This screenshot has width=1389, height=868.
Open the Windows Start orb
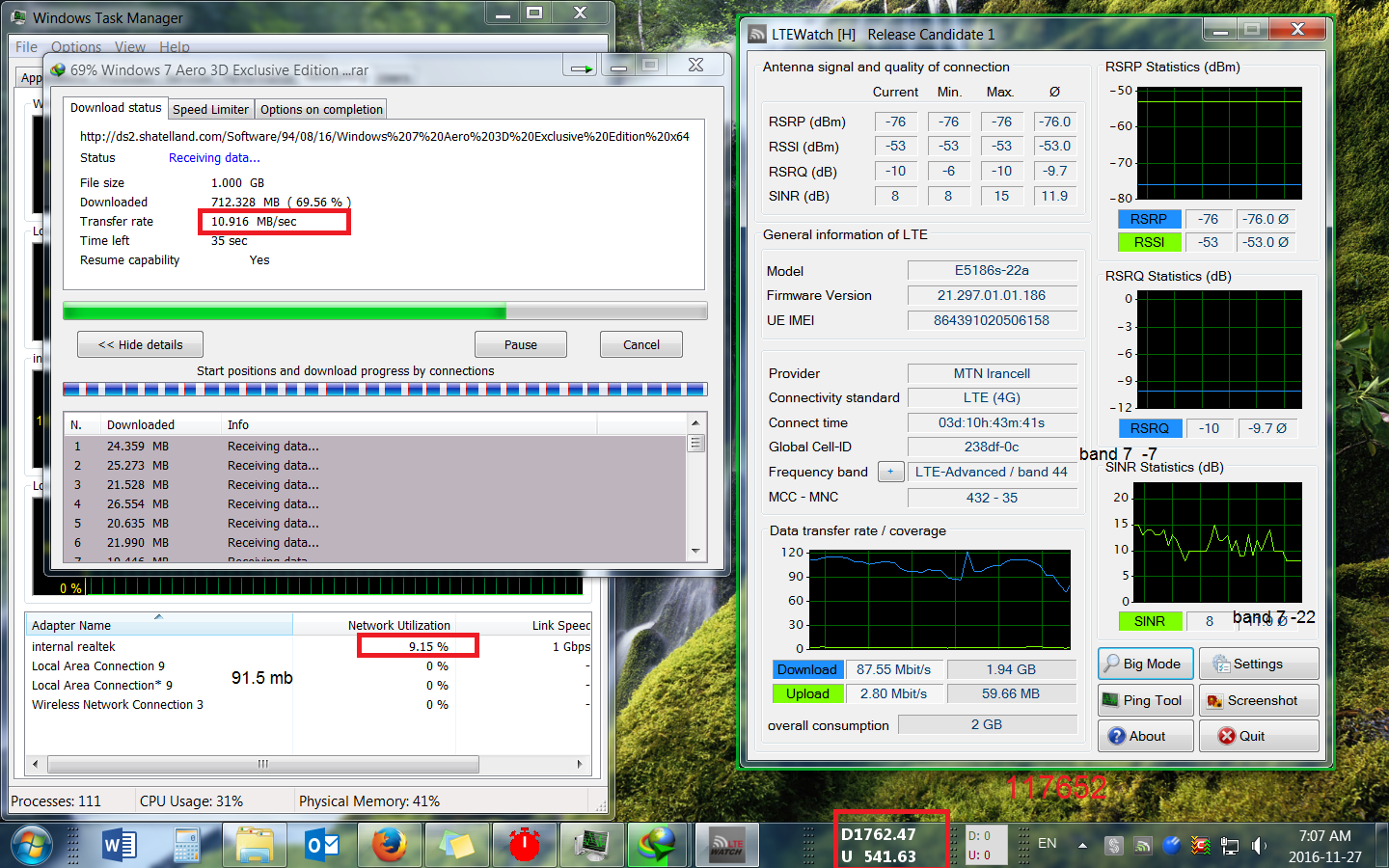click(32, 846)
